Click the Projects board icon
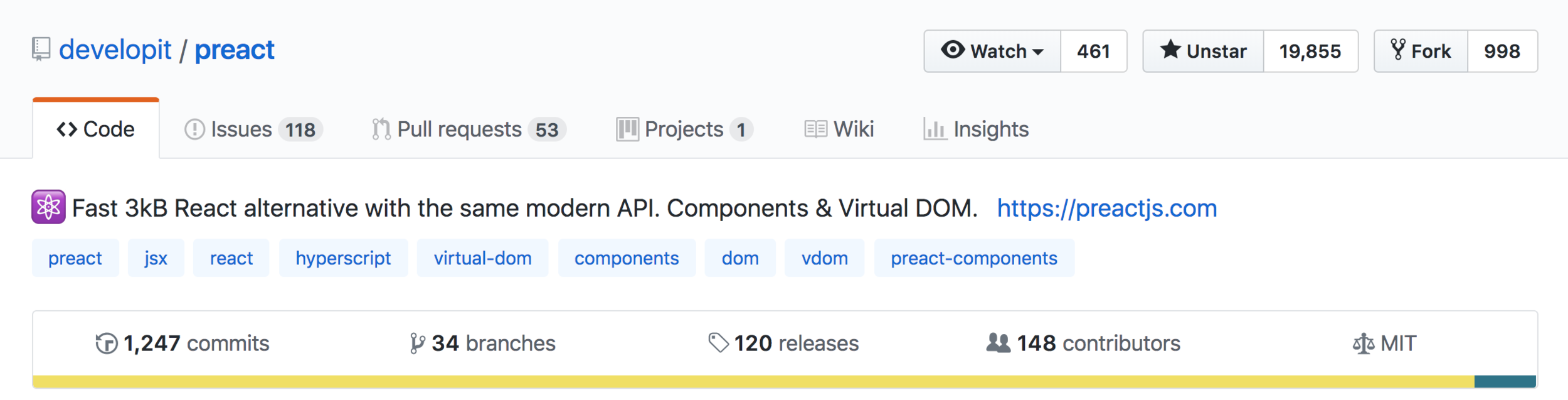 627,129
